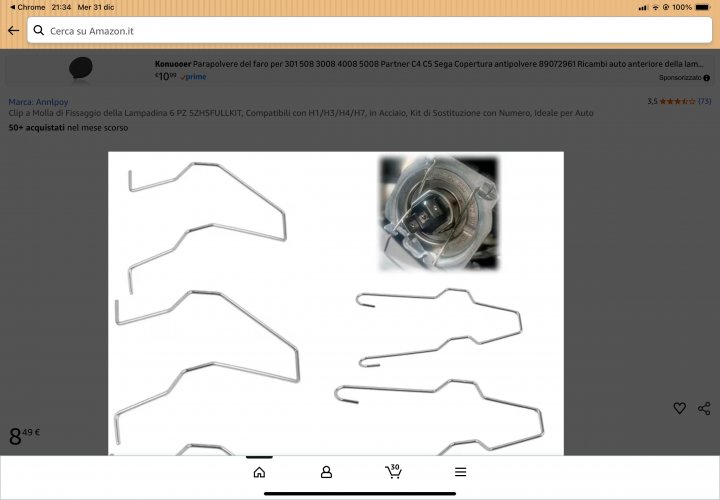Click the 3,5 star rating
The height and width of the screenshot is (500, 720).
[670, 101]
